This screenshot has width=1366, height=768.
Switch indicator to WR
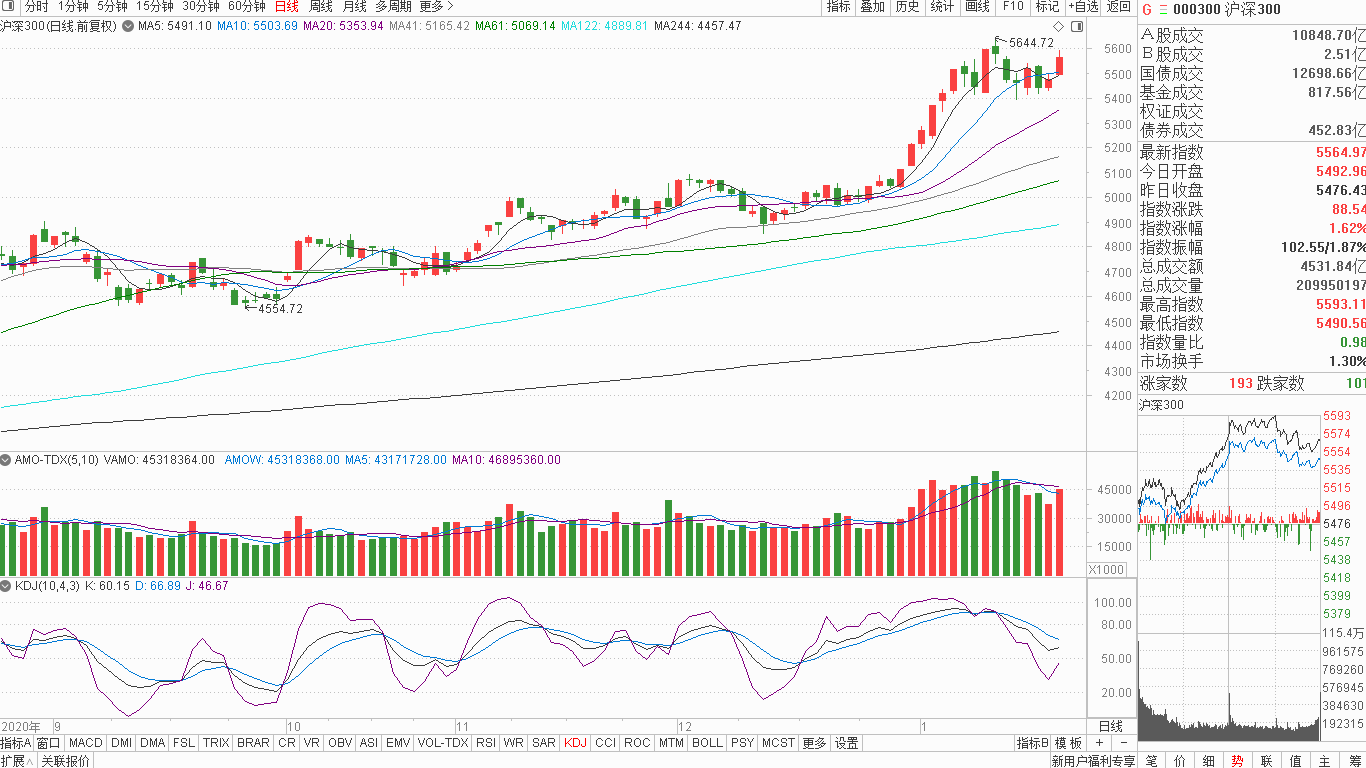[x=514, y=743]
